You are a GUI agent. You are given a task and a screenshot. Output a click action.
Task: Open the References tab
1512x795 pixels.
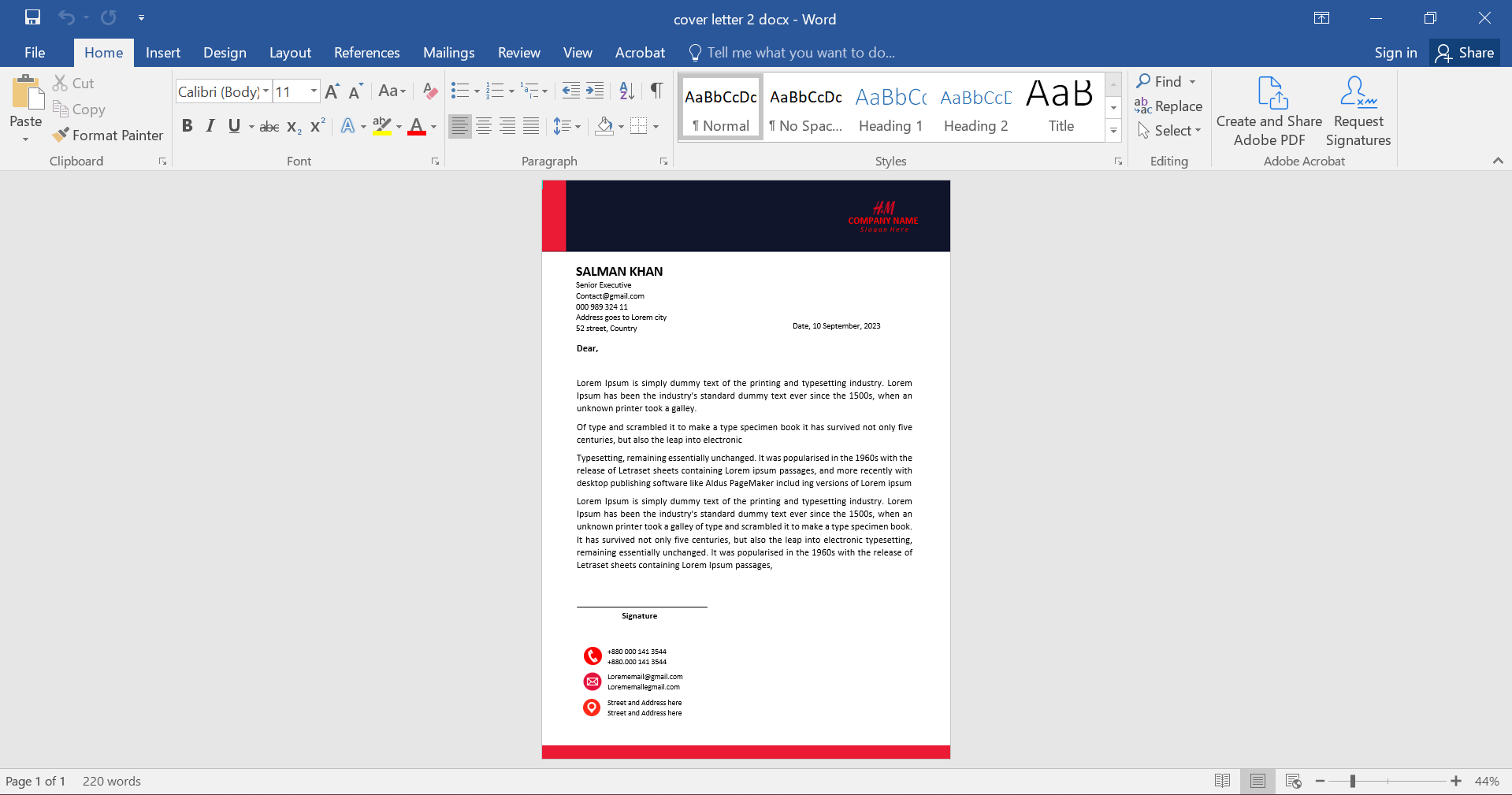(x=366, y=52)
